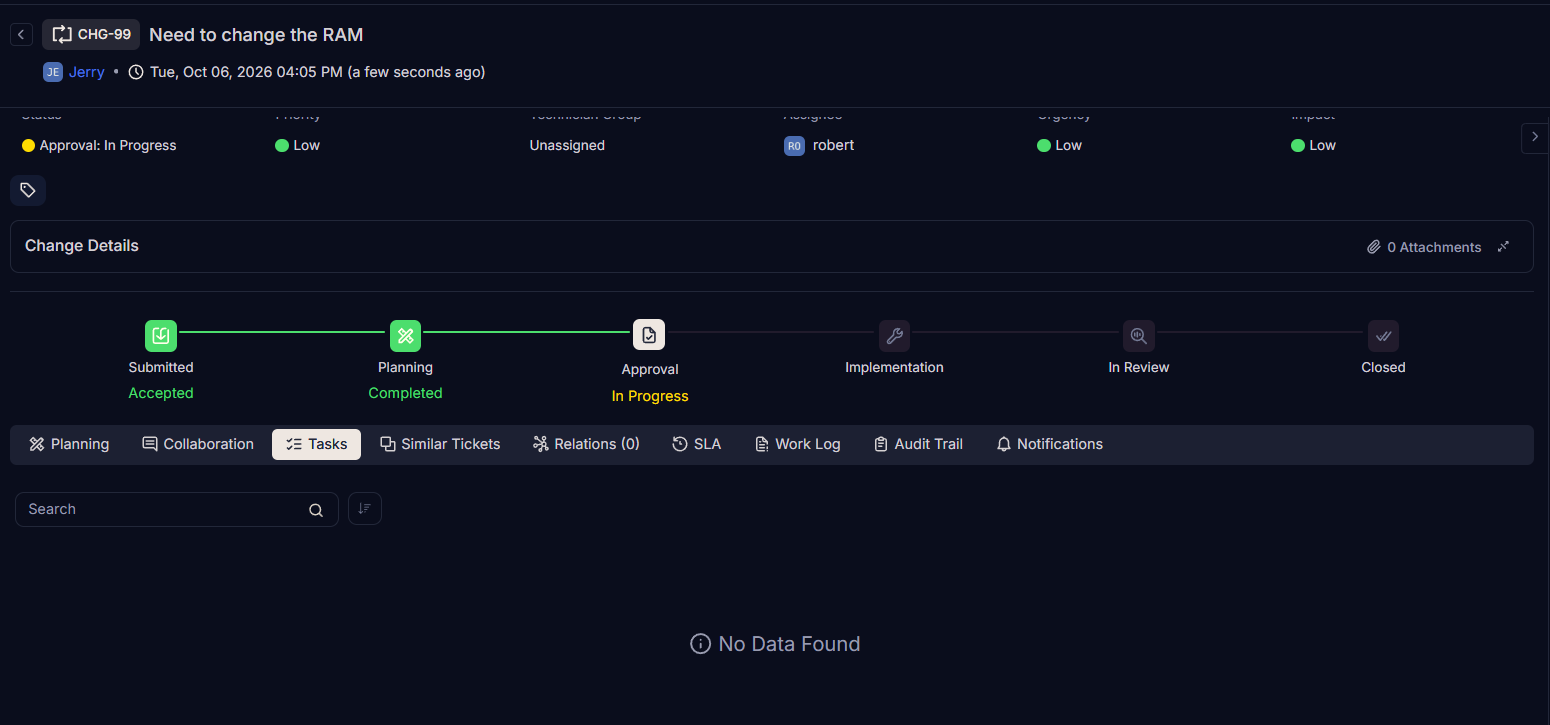
Task: Show more fields with right chevron arrow
Action: click(1535, 138)
